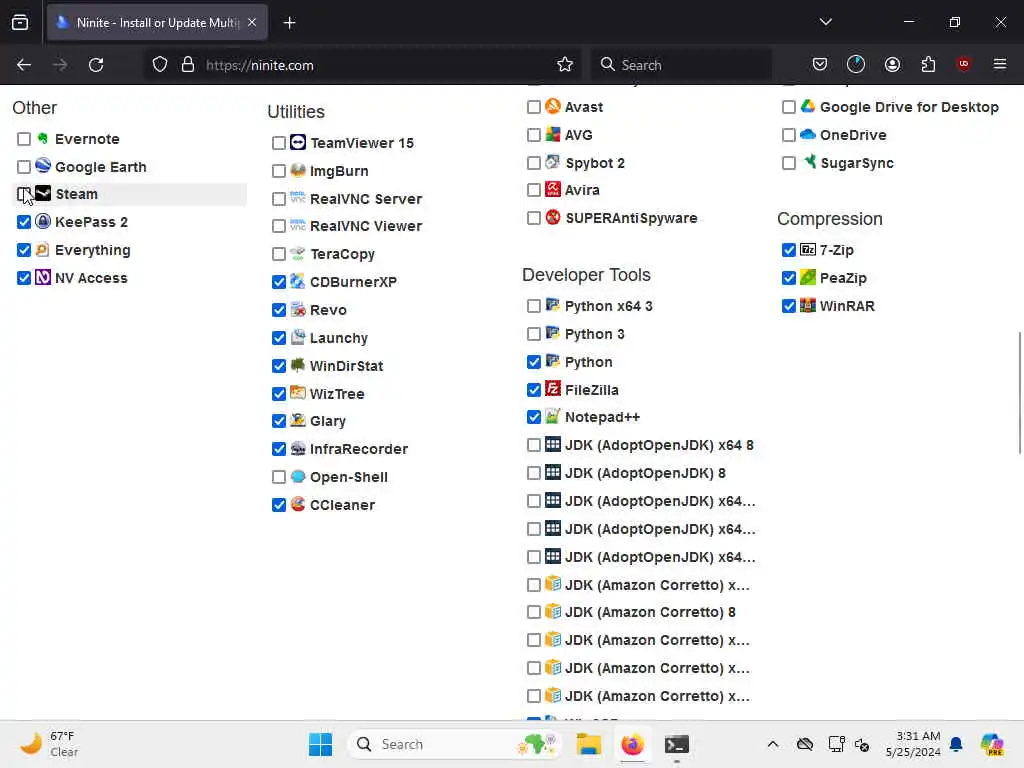The width and height of the screenshot is (1024, 768).
Task: Check the Evernote checkbox
Action: coord(24,139)
